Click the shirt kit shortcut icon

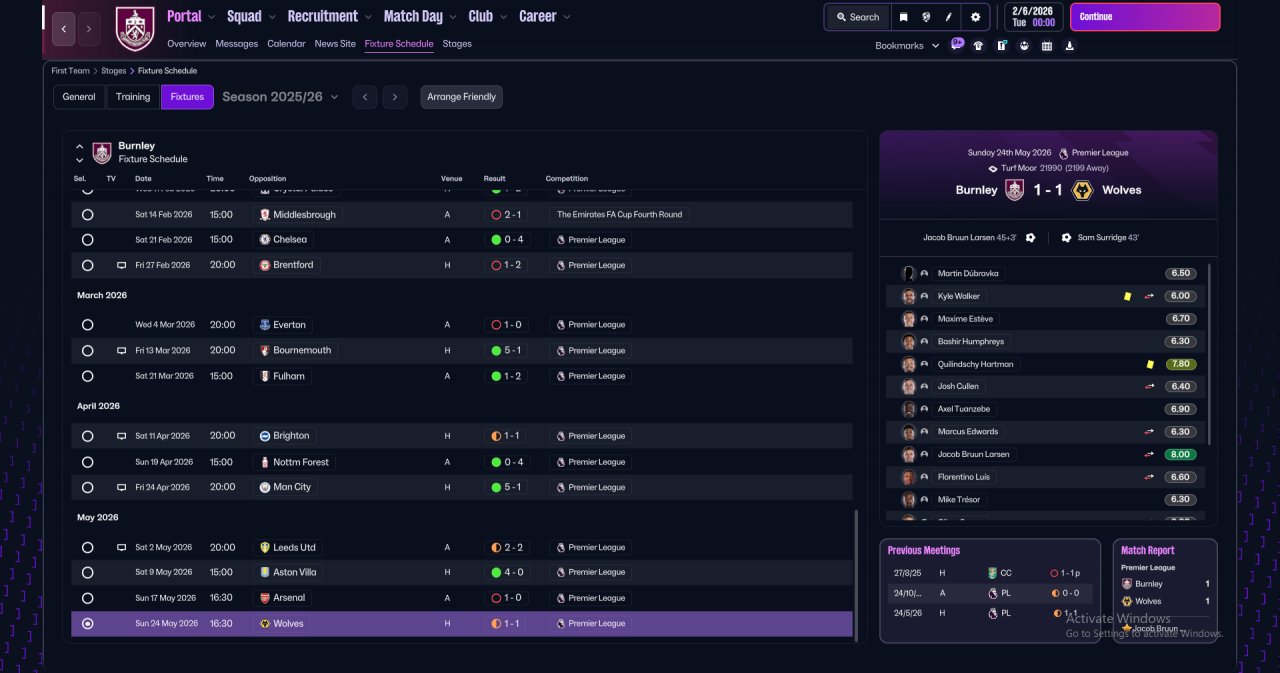click(978, 45)
